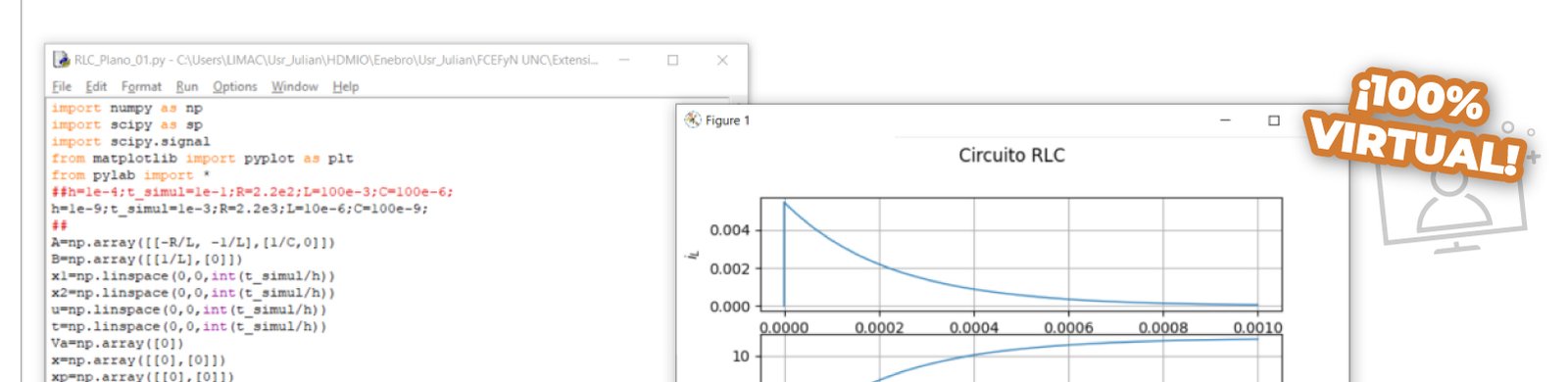Screen dimensions: 1568x382
Task: Click the line 'from pylab import *'
Action: tap(130, 174)
